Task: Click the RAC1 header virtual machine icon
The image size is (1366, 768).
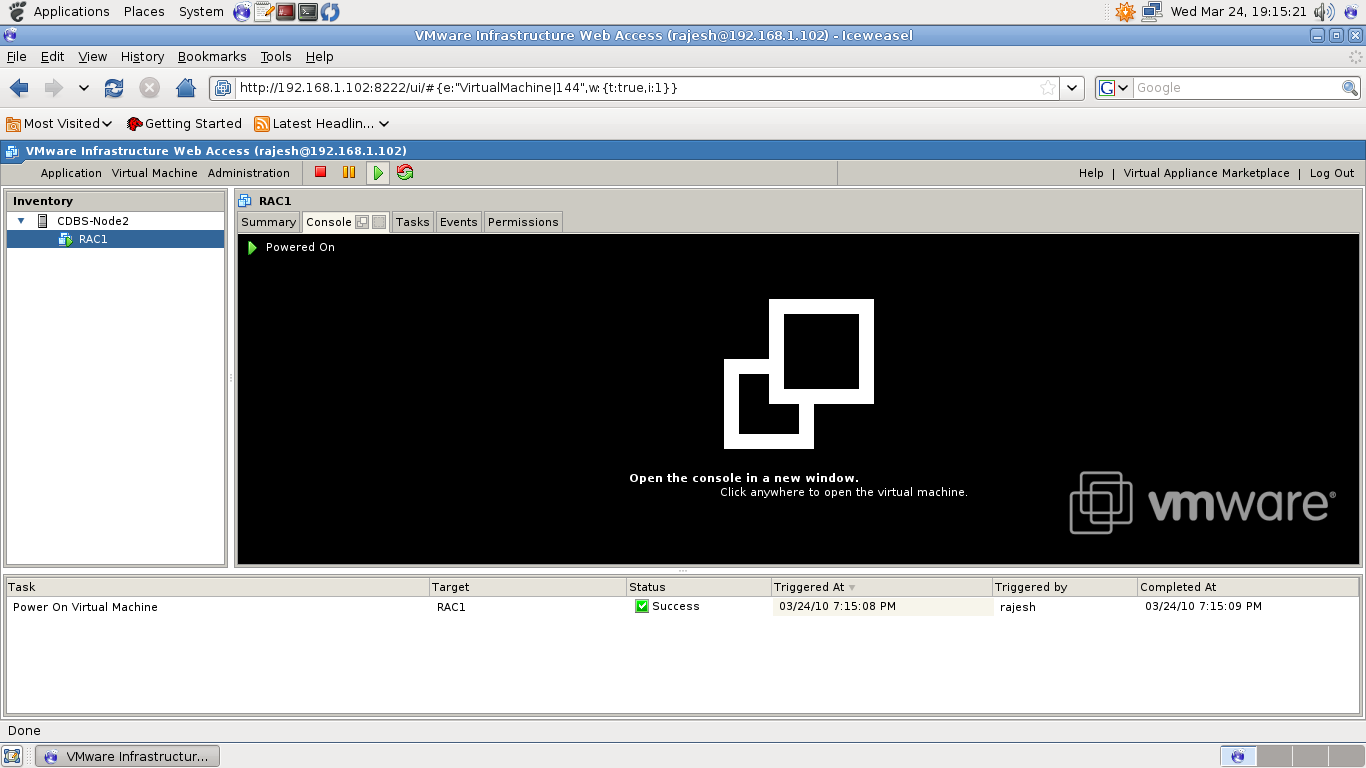Action: (x=245, y=201)
